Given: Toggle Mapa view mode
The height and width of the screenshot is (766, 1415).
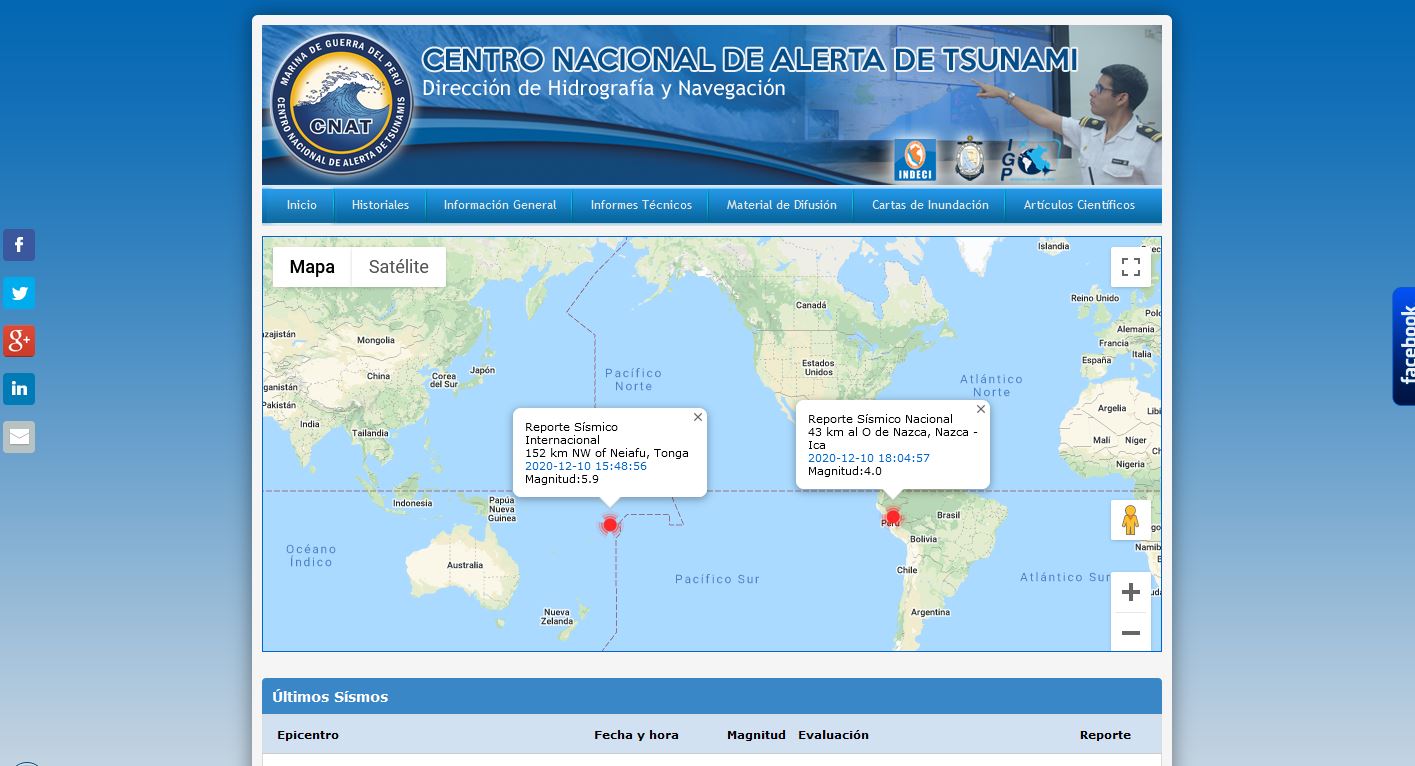Looking at the screenshot, I should [312, 267].
